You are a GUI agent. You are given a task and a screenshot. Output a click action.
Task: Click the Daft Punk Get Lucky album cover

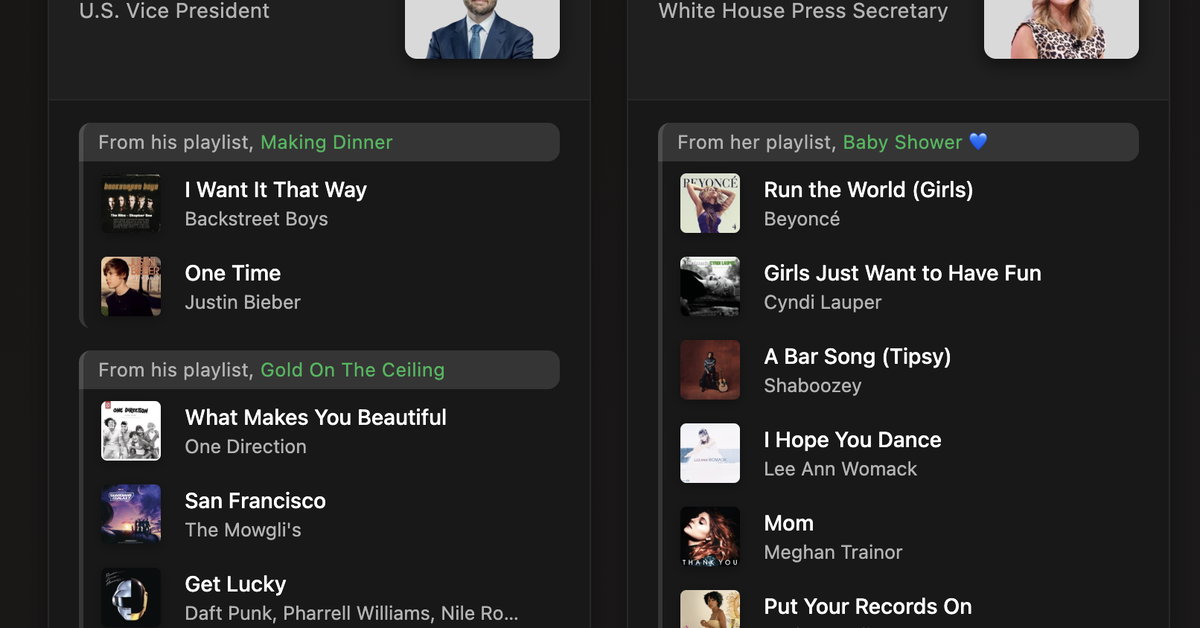click(x=130, y=597)
